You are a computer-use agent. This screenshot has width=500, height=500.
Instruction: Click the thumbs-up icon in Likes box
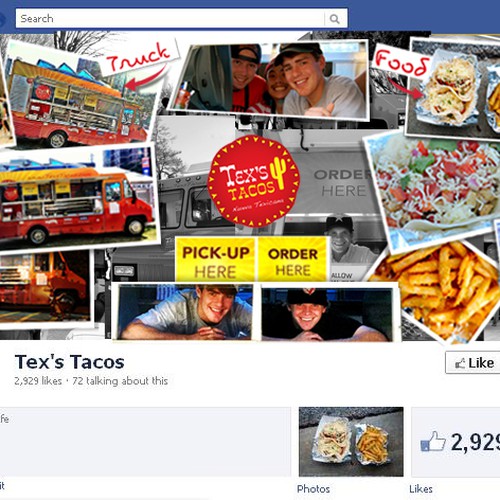[433, 442]
